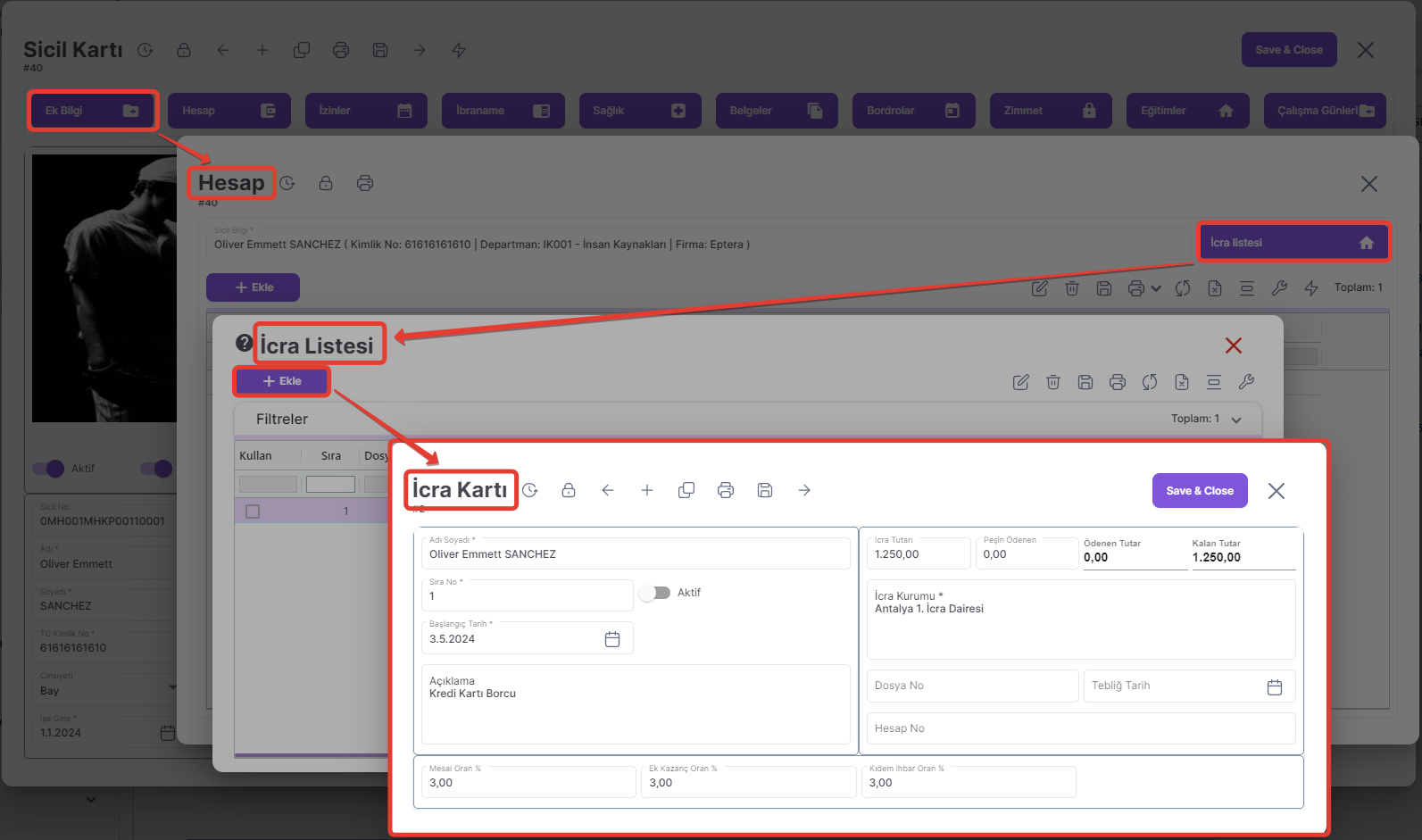Open wrench settings icon in İcra Listesi
This screenshot has height=840, width=1422.
tap(1246, 382)
